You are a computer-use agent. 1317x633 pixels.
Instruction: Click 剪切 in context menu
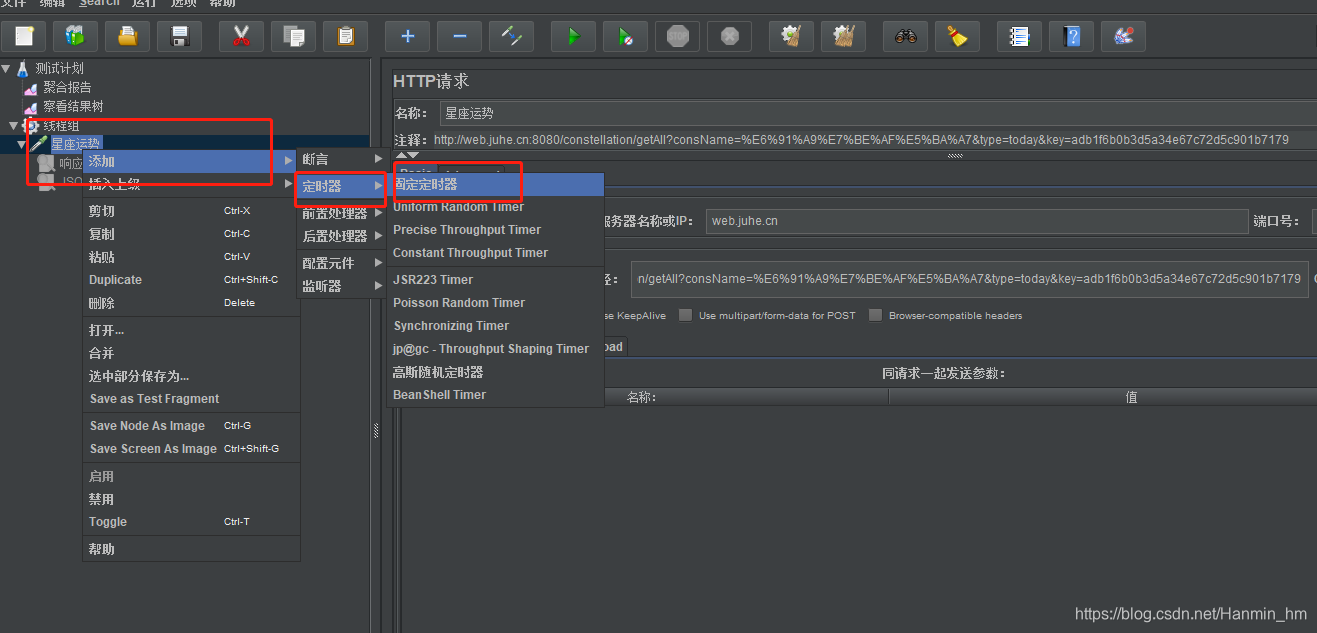pos(191,211)
